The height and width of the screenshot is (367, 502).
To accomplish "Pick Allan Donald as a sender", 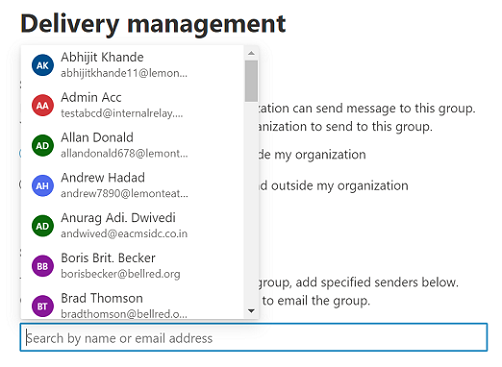I will point(133,146).
